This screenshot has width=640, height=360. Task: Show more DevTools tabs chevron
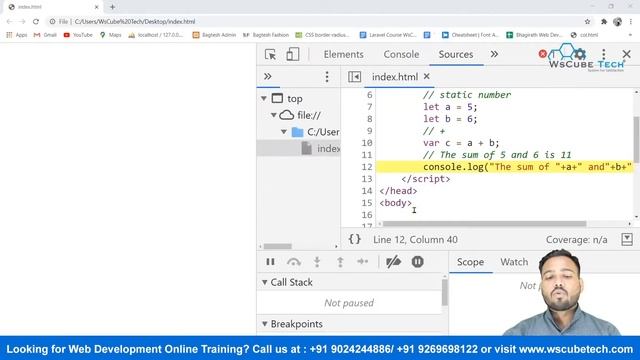click(494, 54)
